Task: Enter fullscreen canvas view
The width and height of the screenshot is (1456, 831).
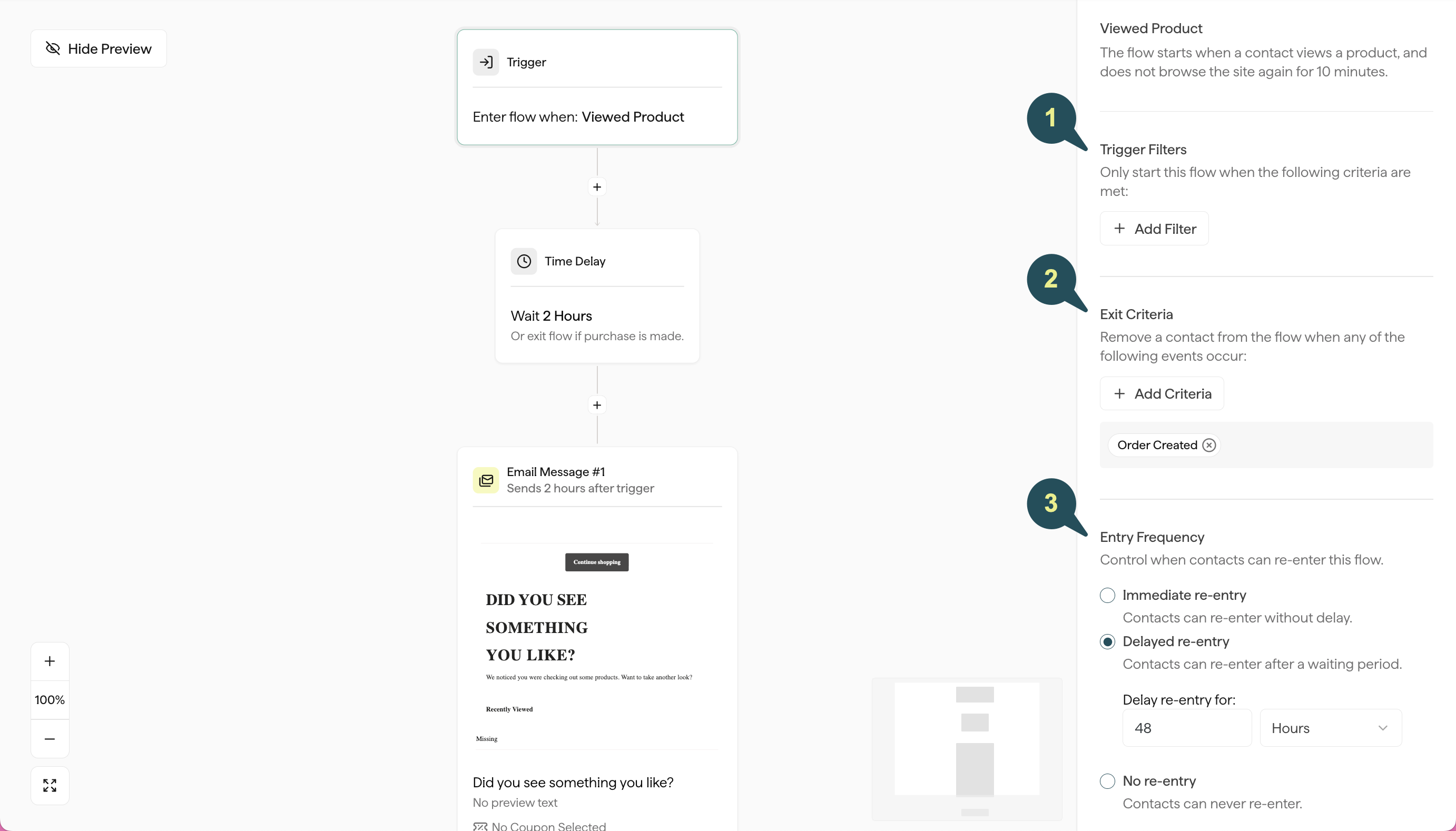Action: point(50,785)
